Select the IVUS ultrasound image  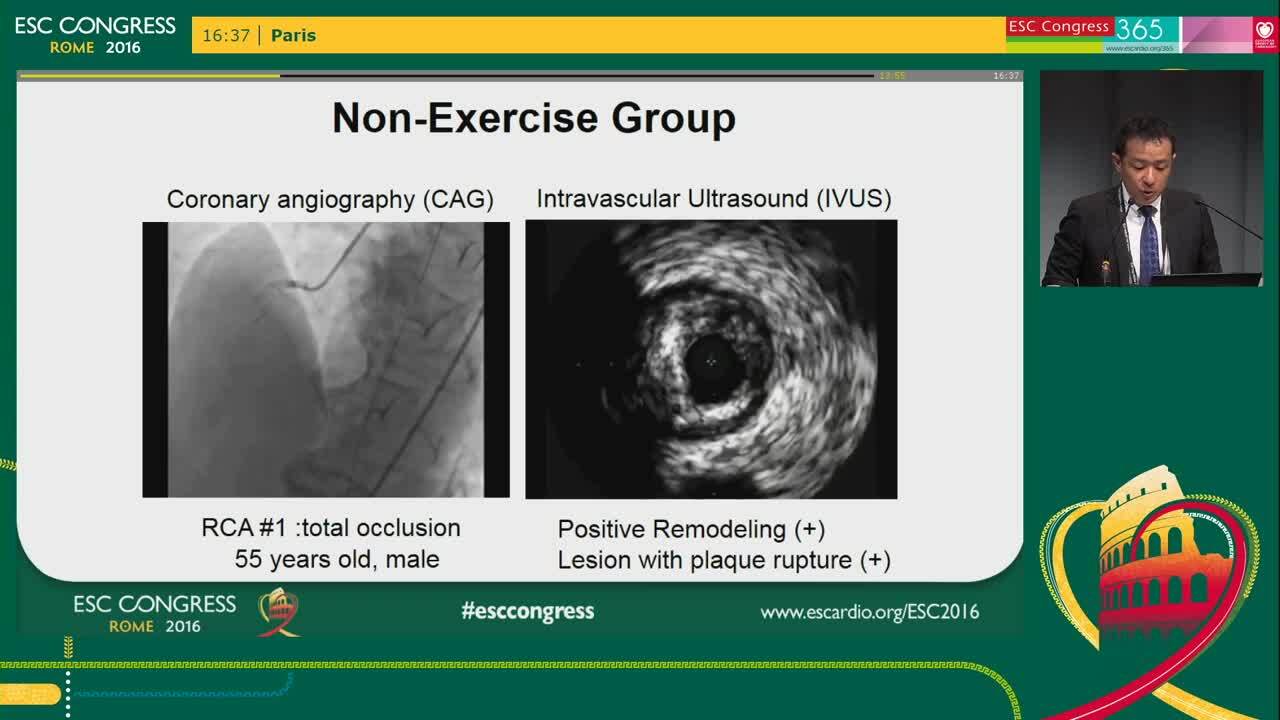[711, 360]
